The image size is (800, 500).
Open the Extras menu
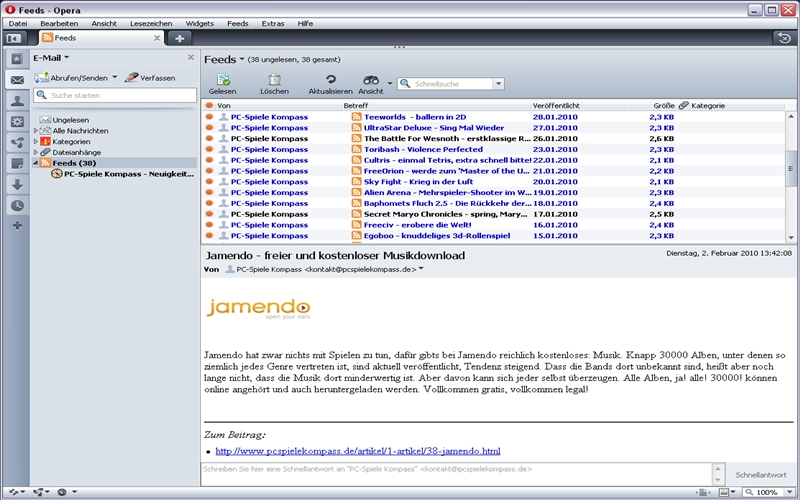(273, 23)
